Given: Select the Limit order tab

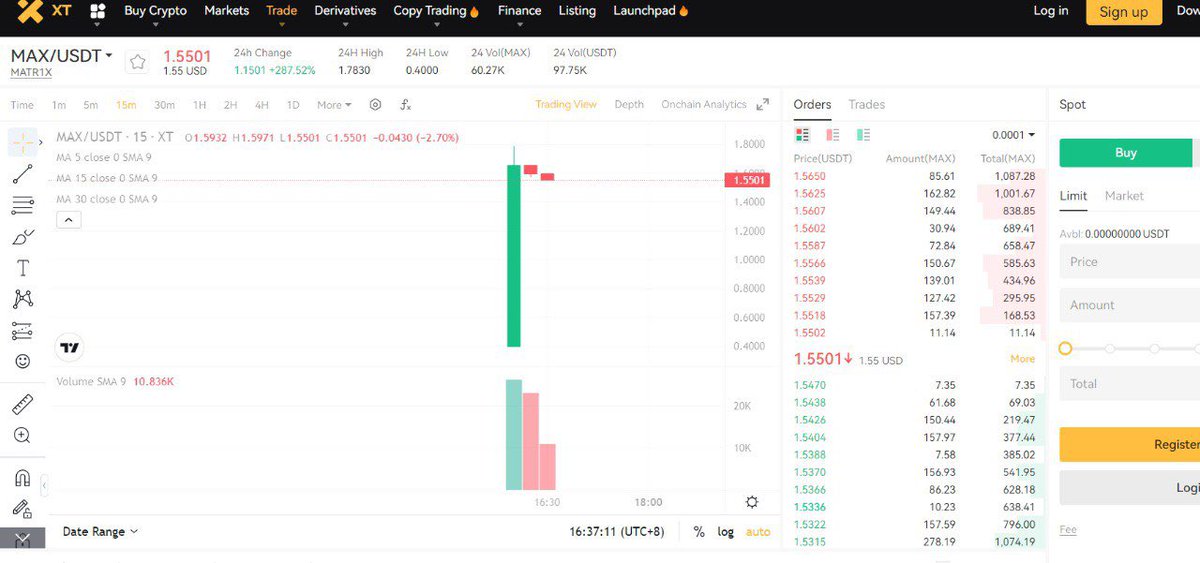Looking at the screenshot, I should click(x=1073, y=196).
